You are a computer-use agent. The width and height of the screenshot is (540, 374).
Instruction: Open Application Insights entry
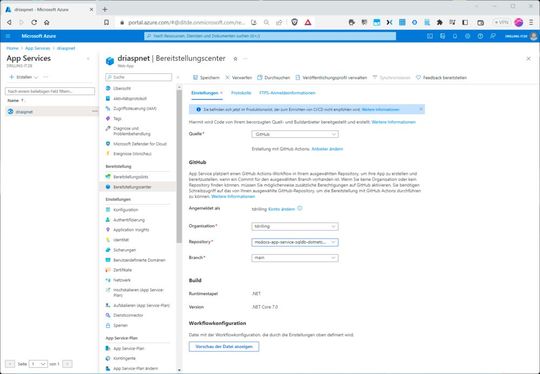point(131,230)
